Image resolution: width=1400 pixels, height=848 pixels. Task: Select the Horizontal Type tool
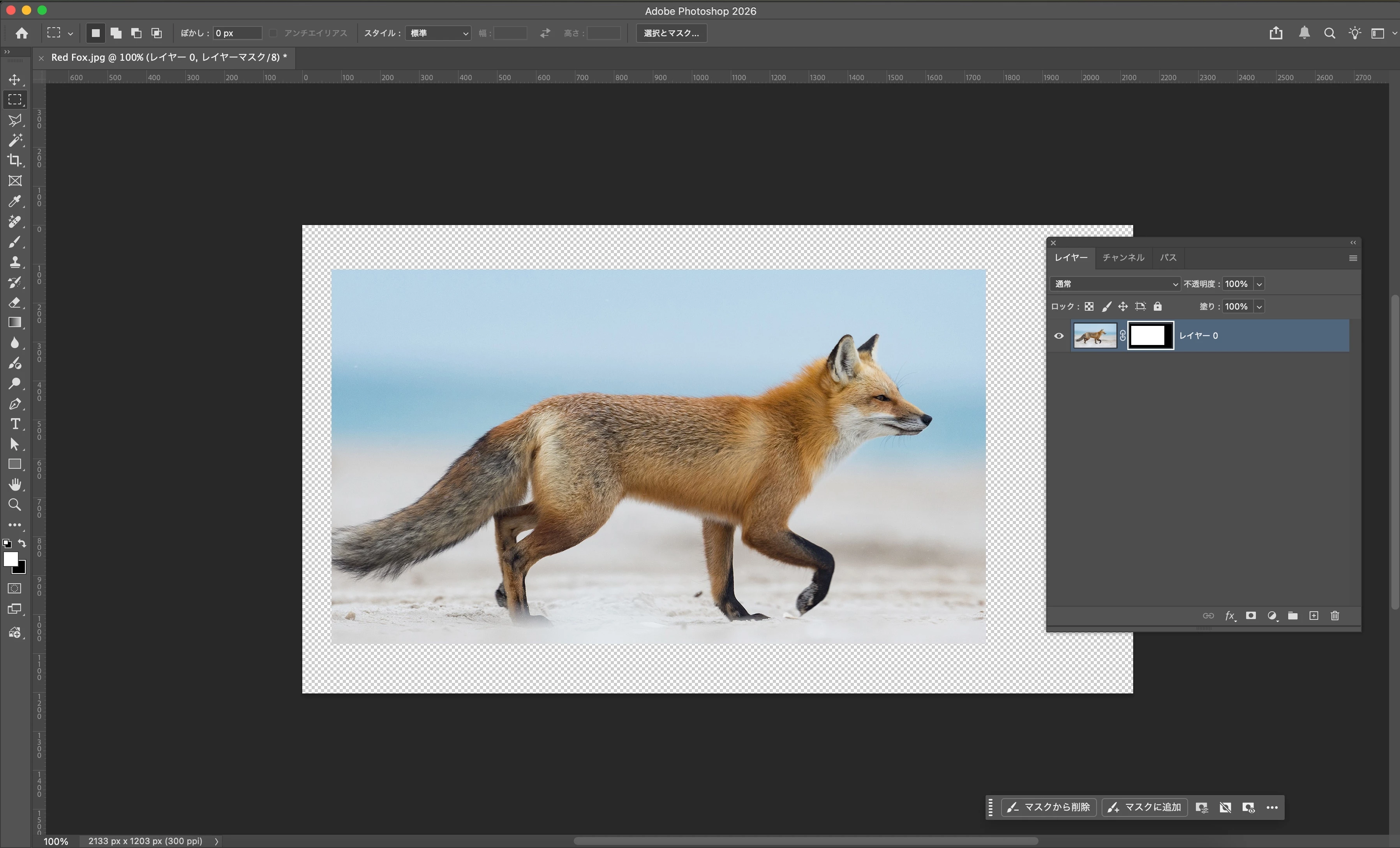pyautogui.click(x=15, y=424)
